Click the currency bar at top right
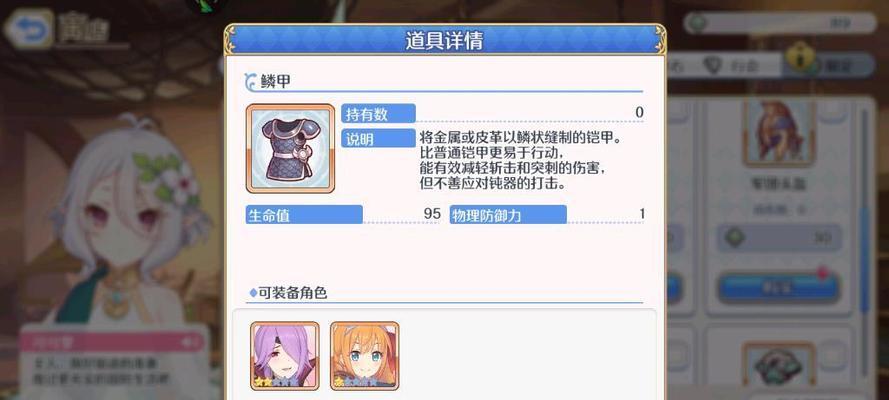Image resolution: width=889 pixels, height=400 pixels. [x=780, y=23]
